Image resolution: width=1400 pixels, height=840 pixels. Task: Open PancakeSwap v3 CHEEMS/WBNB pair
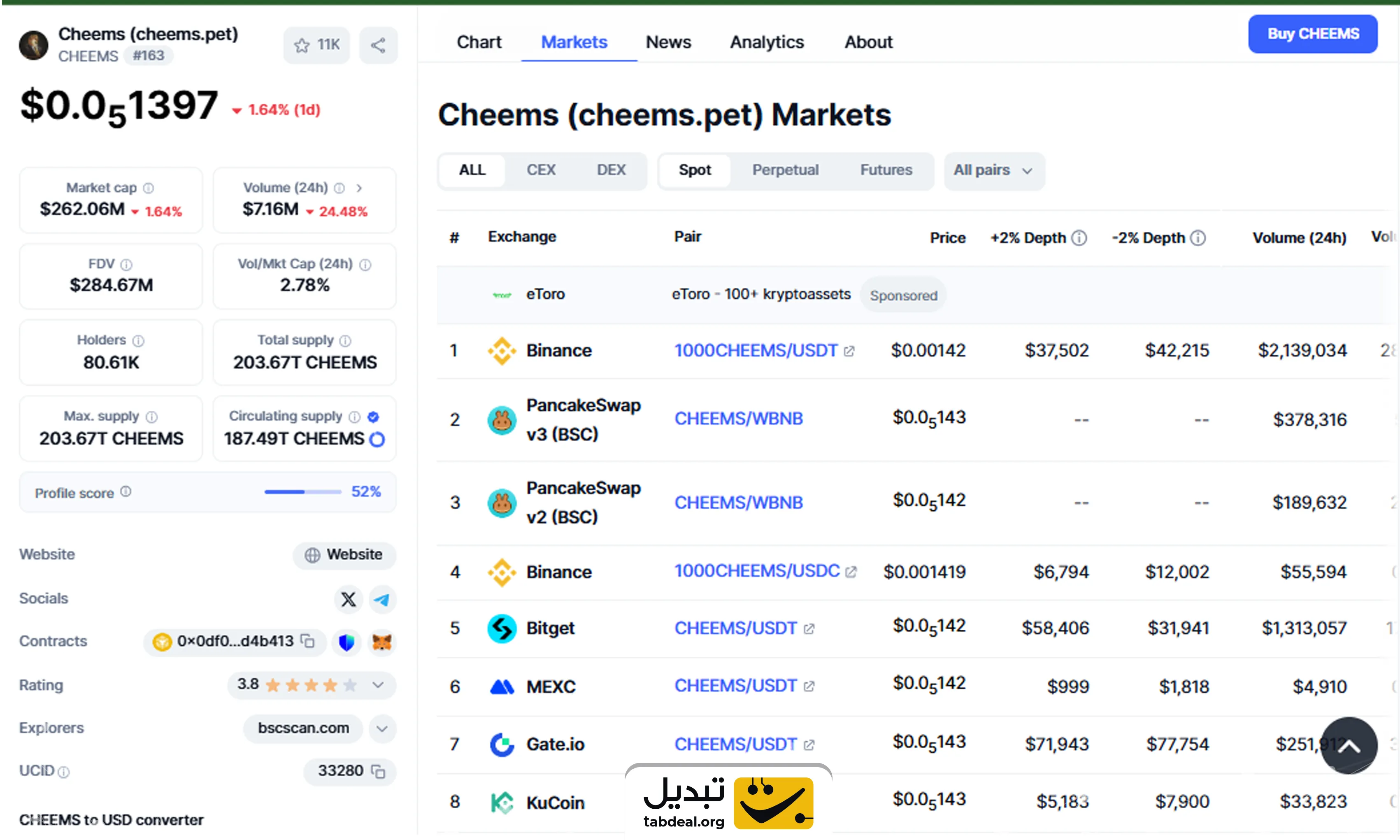pyautogui.click(x=739, y=419)
